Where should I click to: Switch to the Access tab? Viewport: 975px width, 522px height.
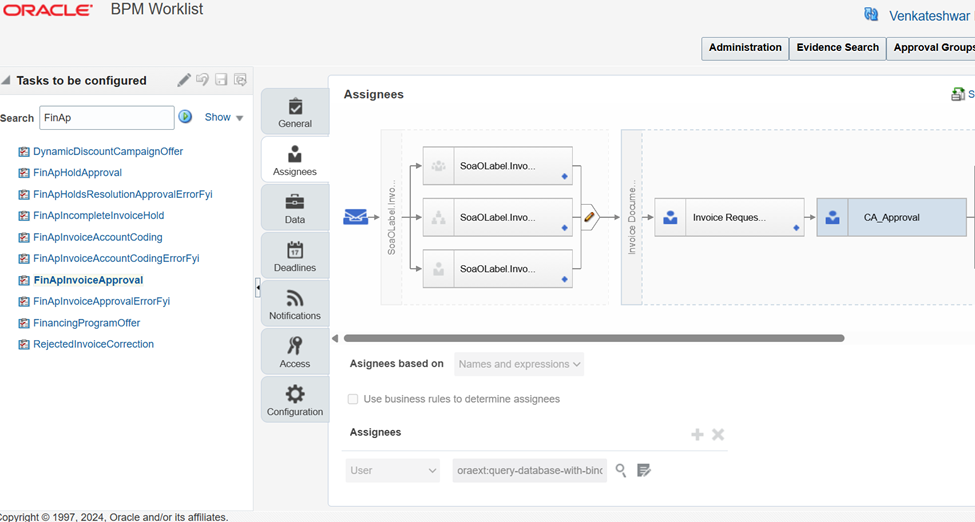[x=295, y=352]
